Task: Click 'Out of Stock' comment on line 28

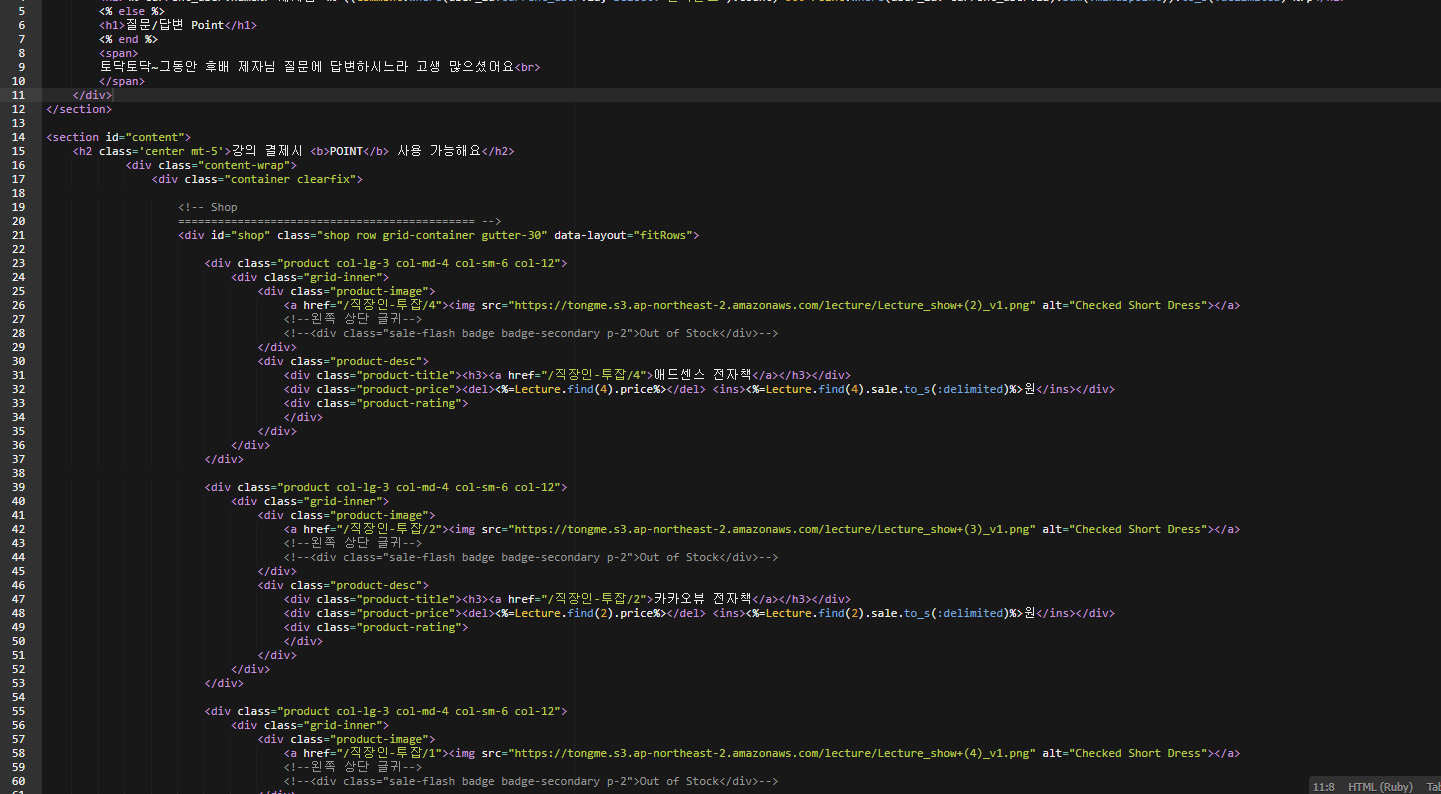Action: 678,333
